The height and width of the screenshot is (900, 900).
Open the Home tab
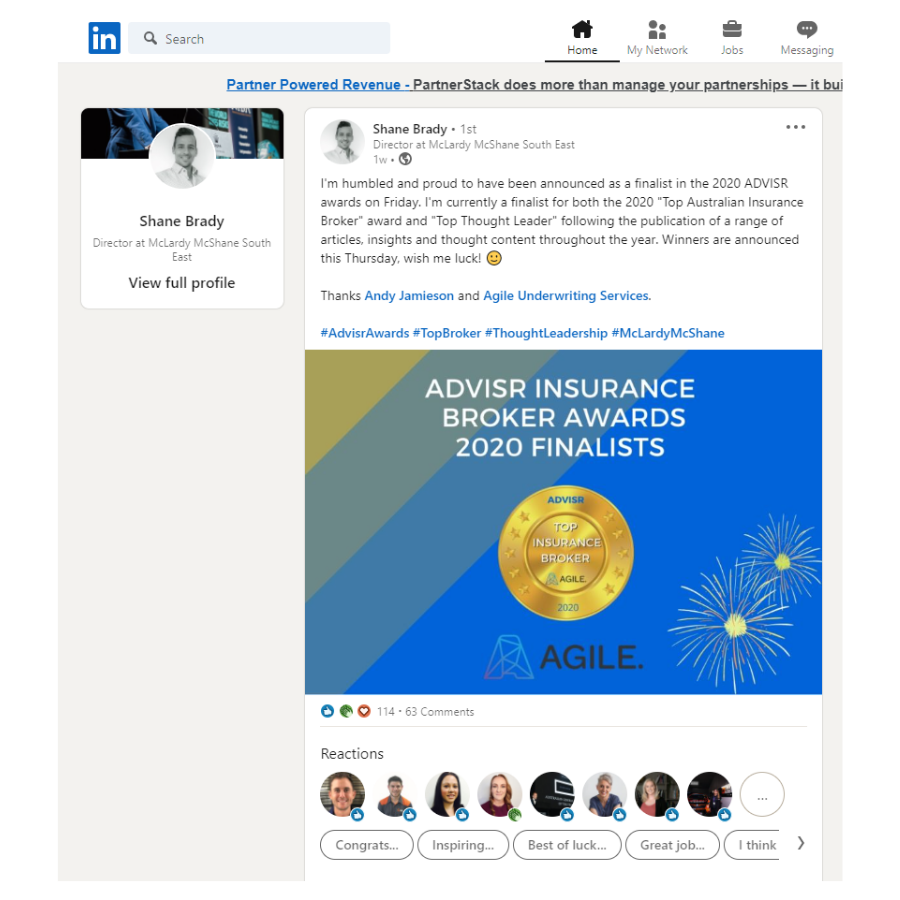coord(582,38)
